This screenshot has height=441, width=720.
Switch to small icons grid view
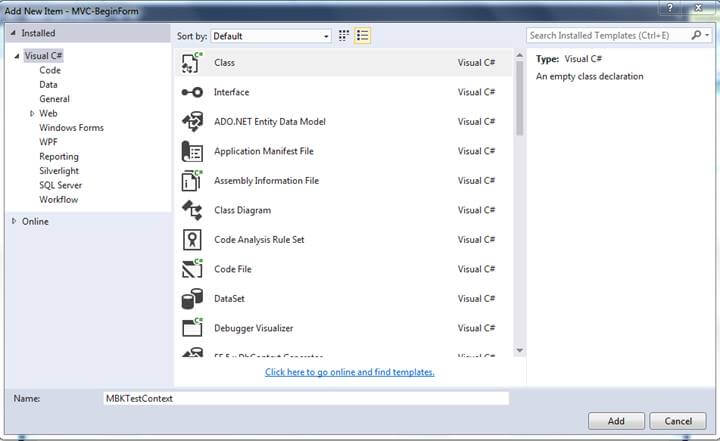coord(343,35)
